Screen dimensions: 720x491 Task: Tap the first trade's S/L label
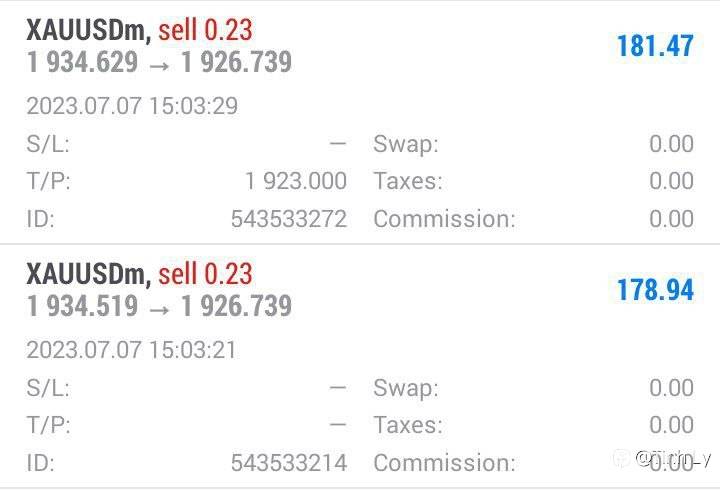pos(48,144)
